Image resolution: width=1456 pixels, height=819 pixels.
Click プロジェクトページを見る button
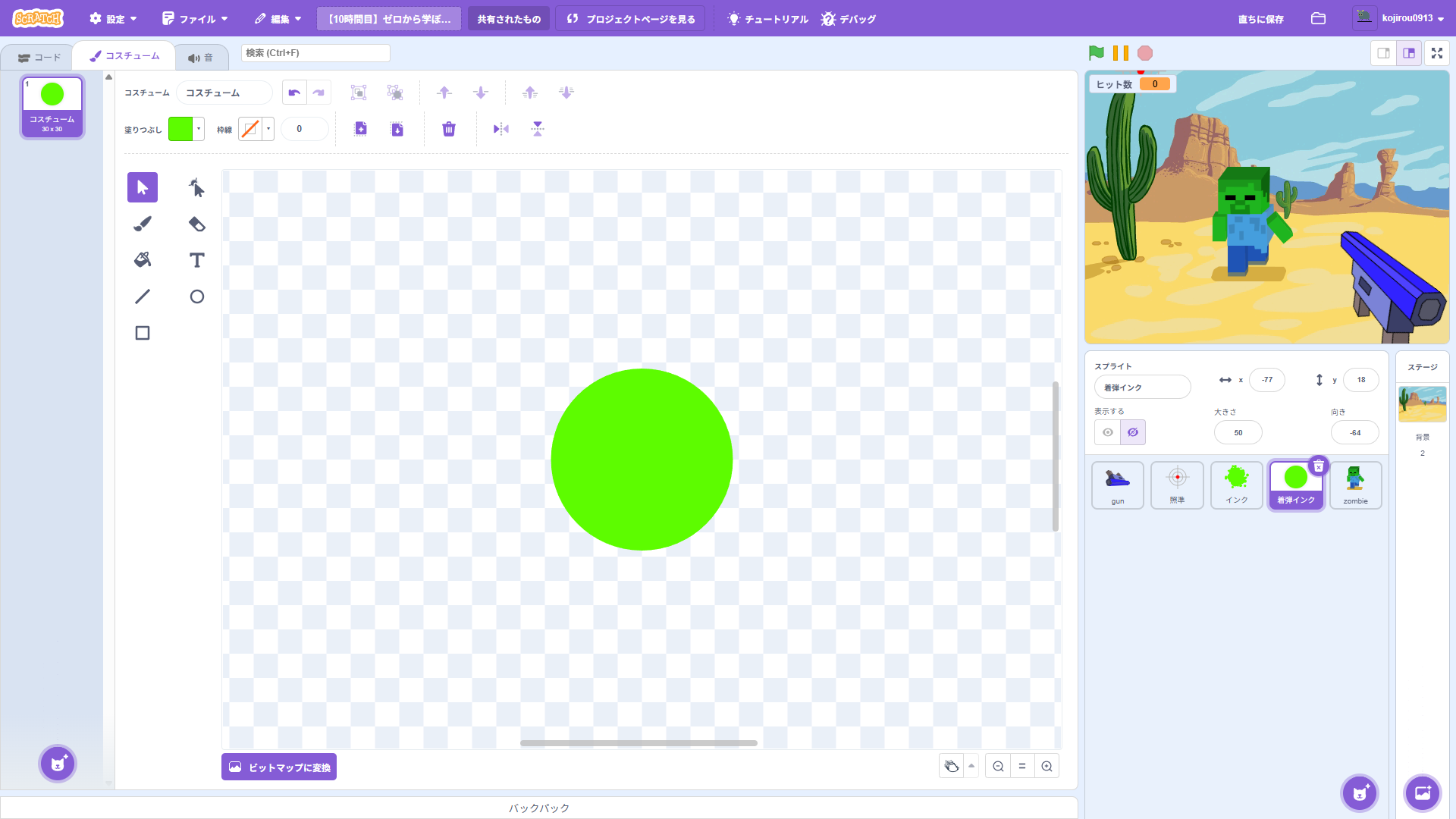(x=631, y=18)
